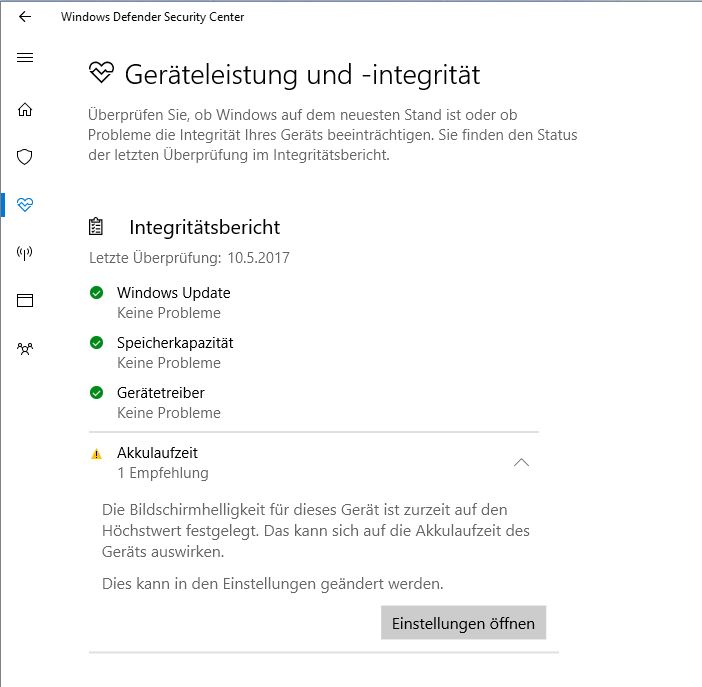702x687 pixels.
Task: Click the description paragraph starting with 'Überprüfen Sie'
Action: tap(333, 135)
